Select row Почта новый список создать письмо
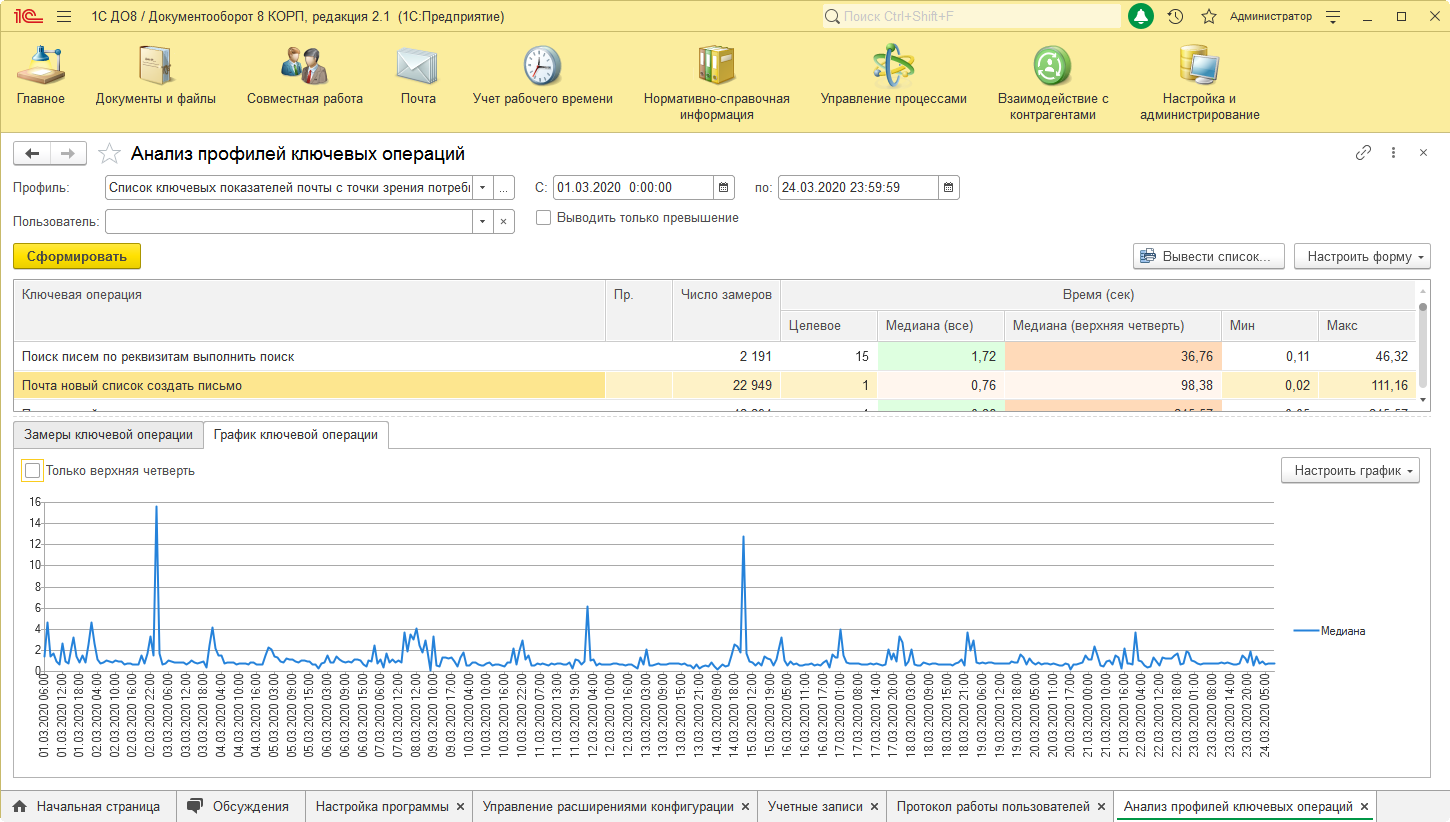 point(714,386)
